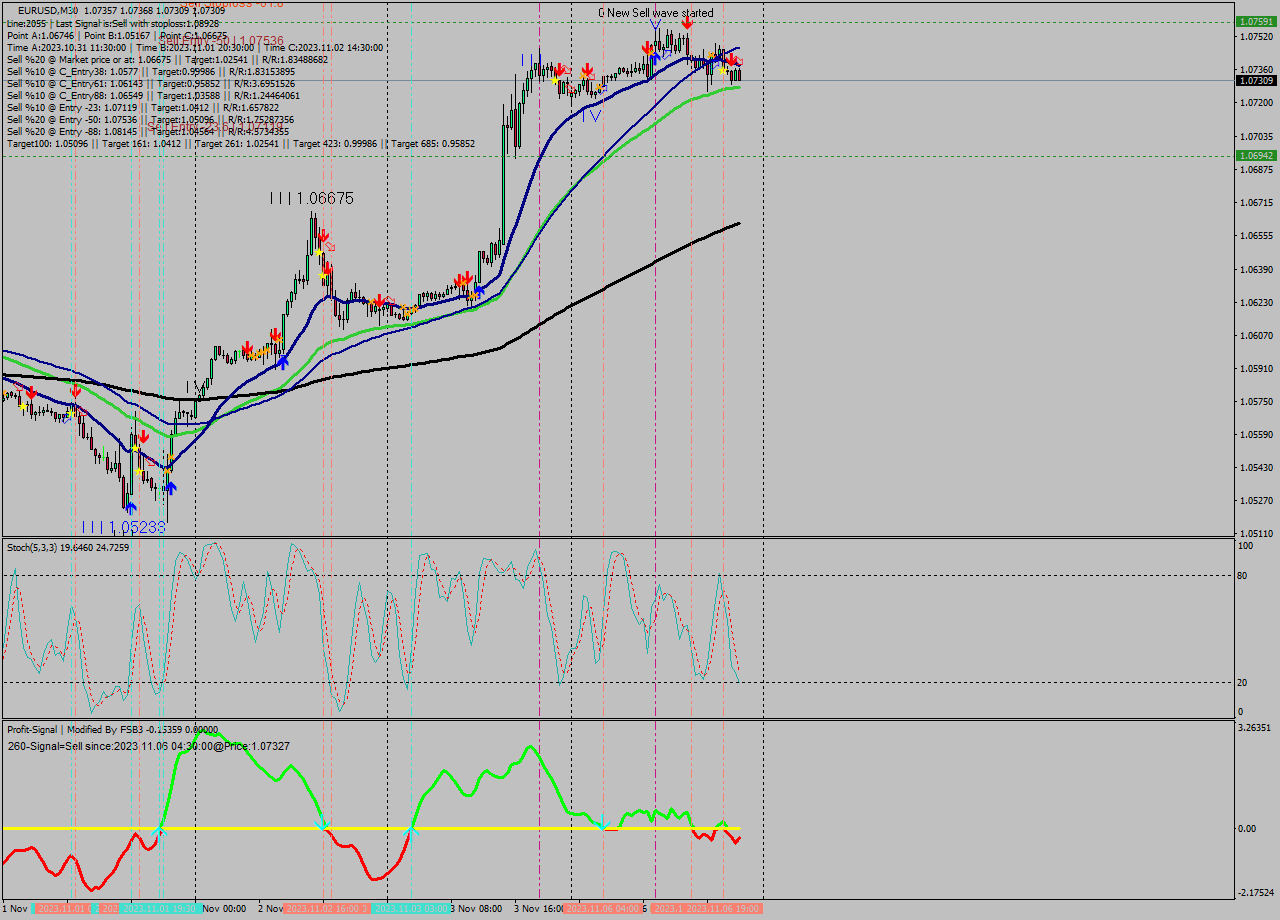The width and height of the screenshot is (1280, 920).
Task: Click the "3 Nov 08:00" time axis label
Action: pos(475,910)
